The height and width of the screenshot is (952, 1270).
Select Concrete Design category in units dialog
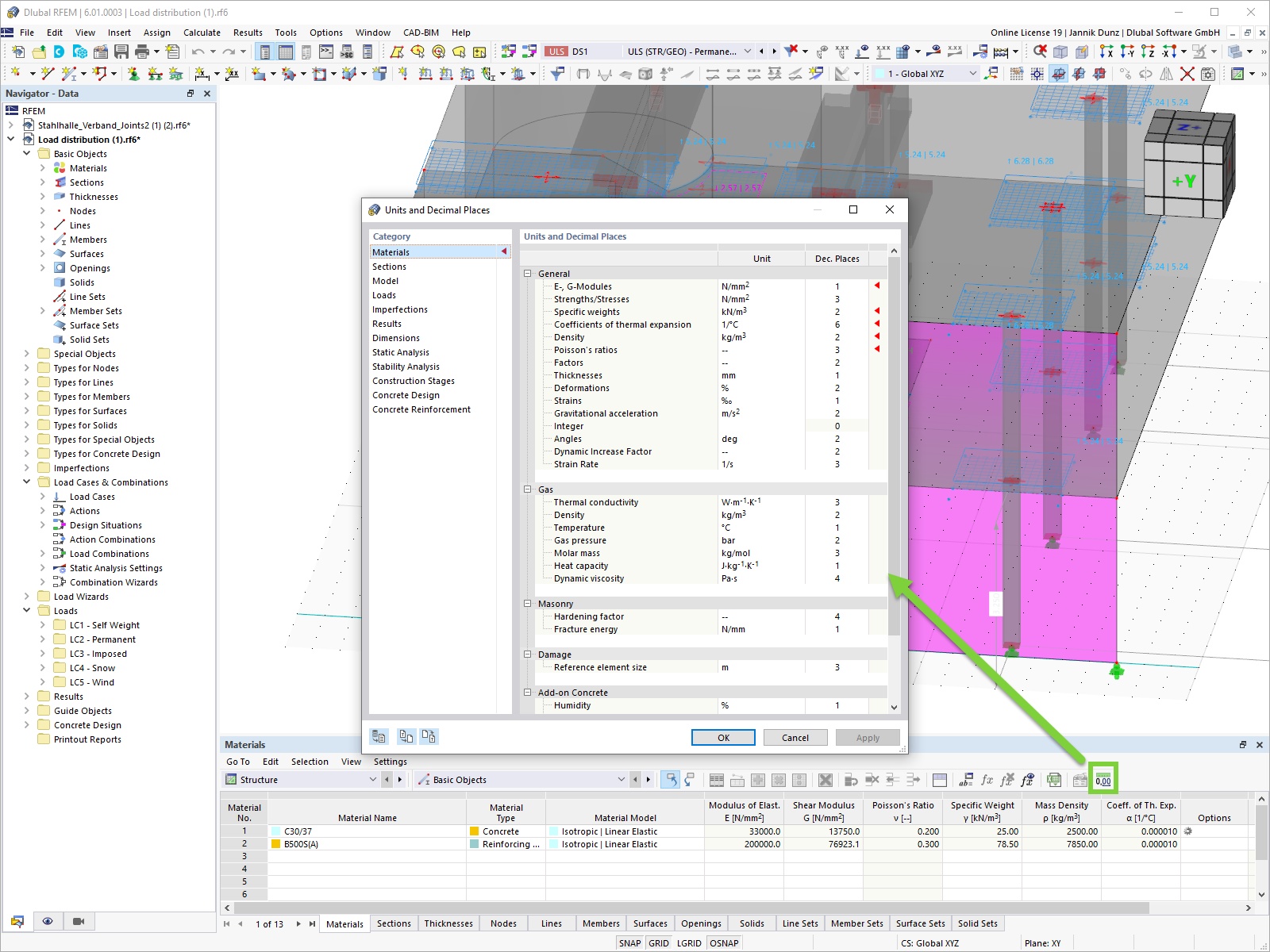406,395
